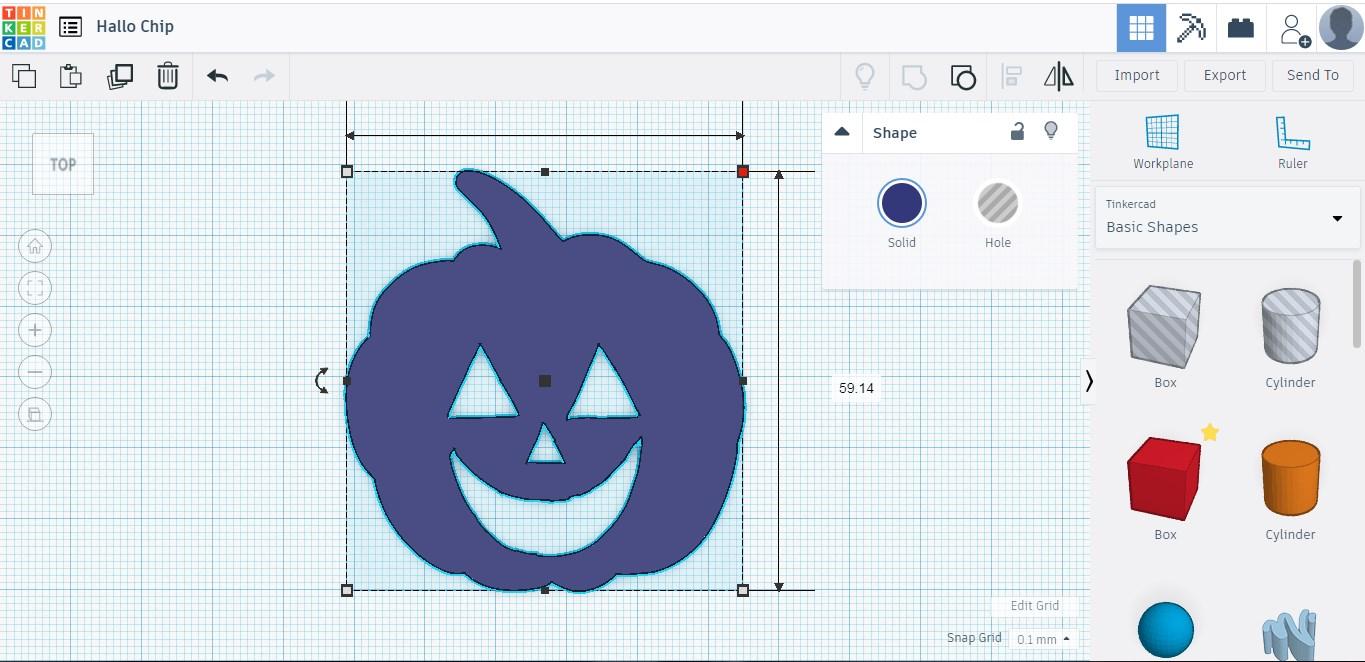Open the Tinkercad designs menu icon
Image resolution: width=1365 pixels, height=662 pixels.
click(69, 26)
